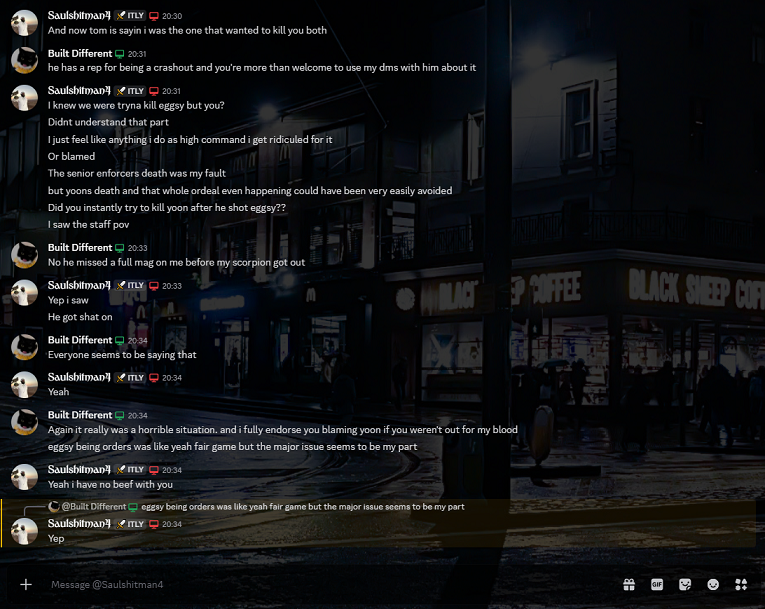The image size is (765, 609).
Task: Click the red monitor icon beside 20:34 Yep message
Action: (154, 524)
